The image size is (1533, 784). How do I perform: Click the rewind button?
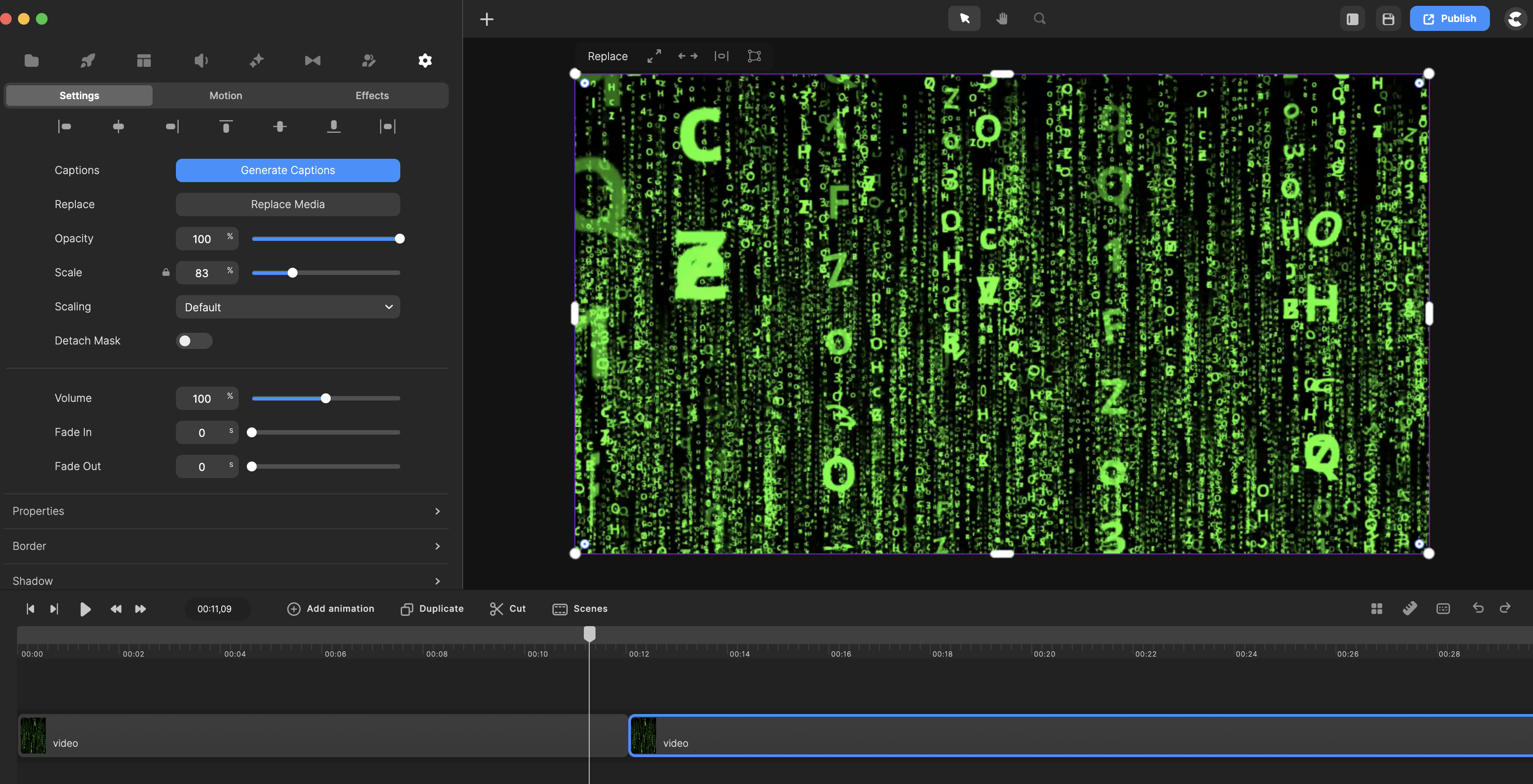point(116,609)
